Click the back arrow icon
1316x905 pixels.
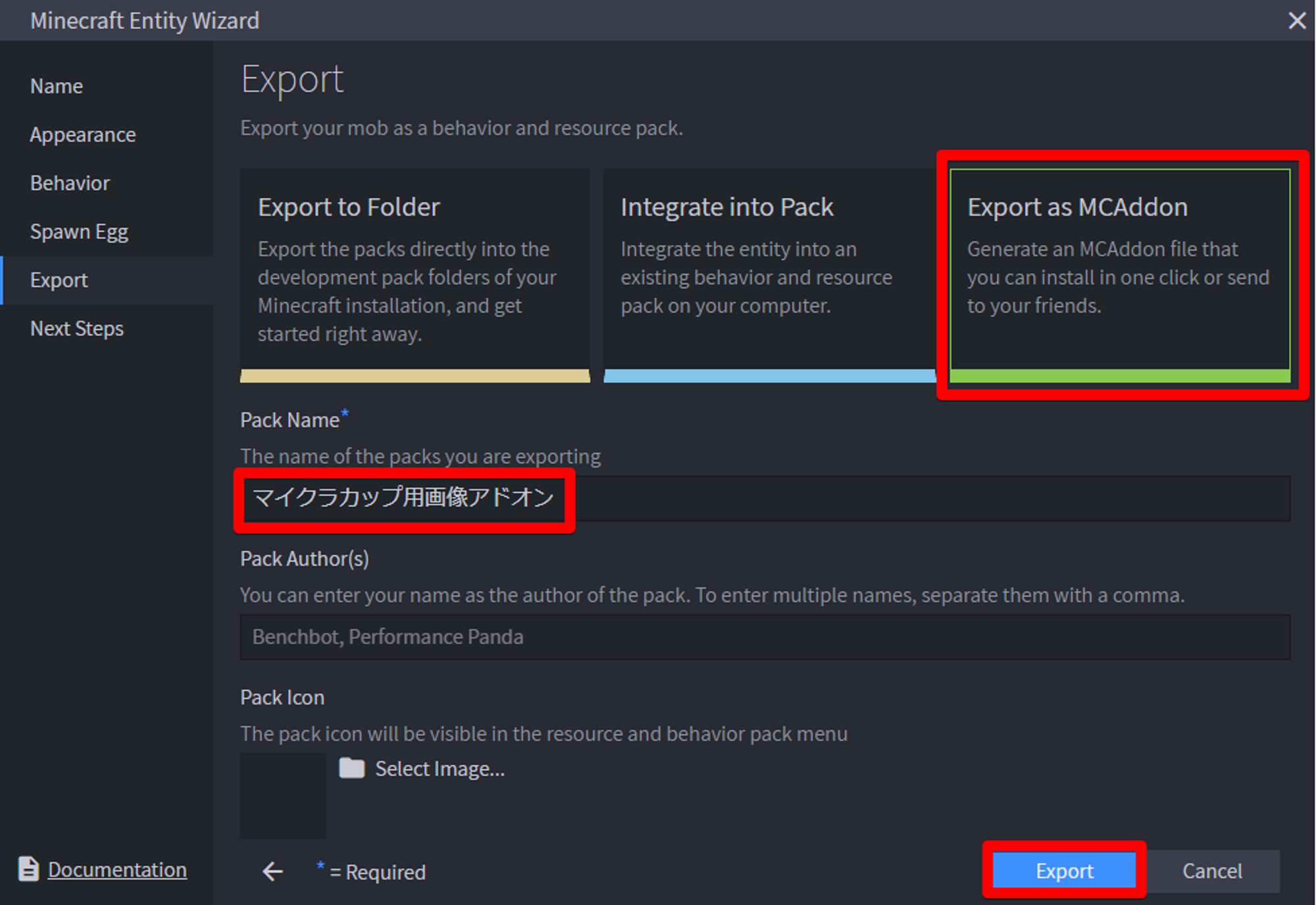click(272, 871)
